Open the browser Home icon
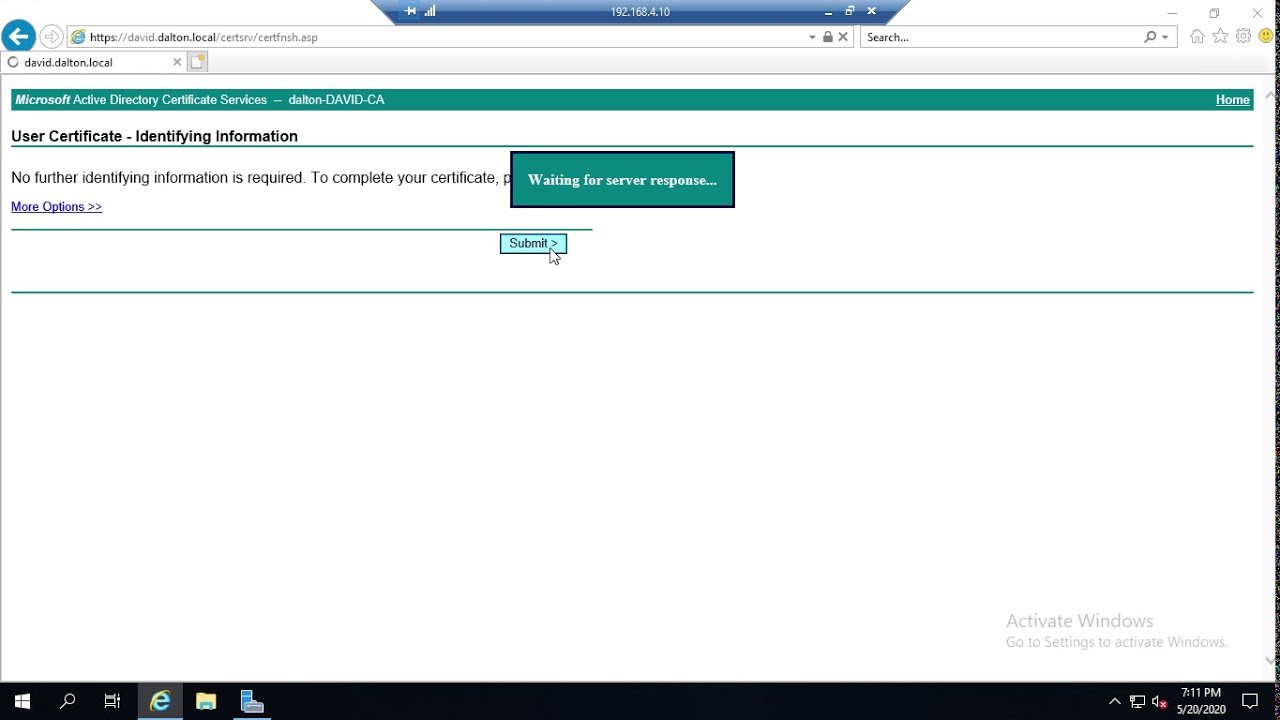Screen dimensions: 1280x720 pos(1197,37)
